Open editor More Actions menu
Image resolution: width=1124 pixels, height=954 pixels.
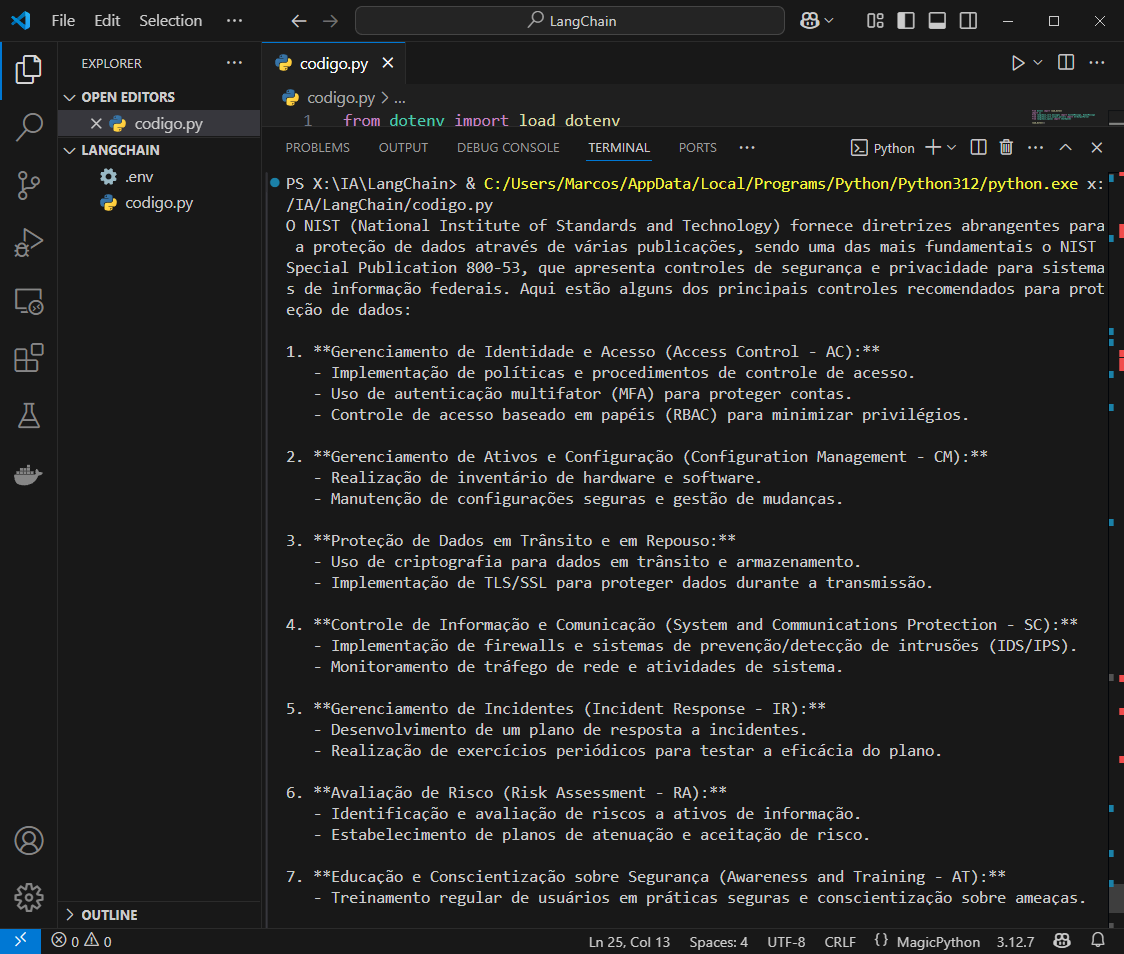[1097, 63]
